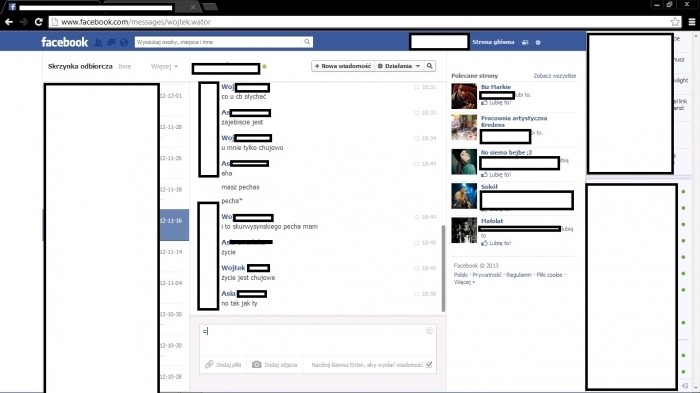Toggle the Enter-to-send checkbox
This screenshot has width=700, height=393.
(429, 365)
